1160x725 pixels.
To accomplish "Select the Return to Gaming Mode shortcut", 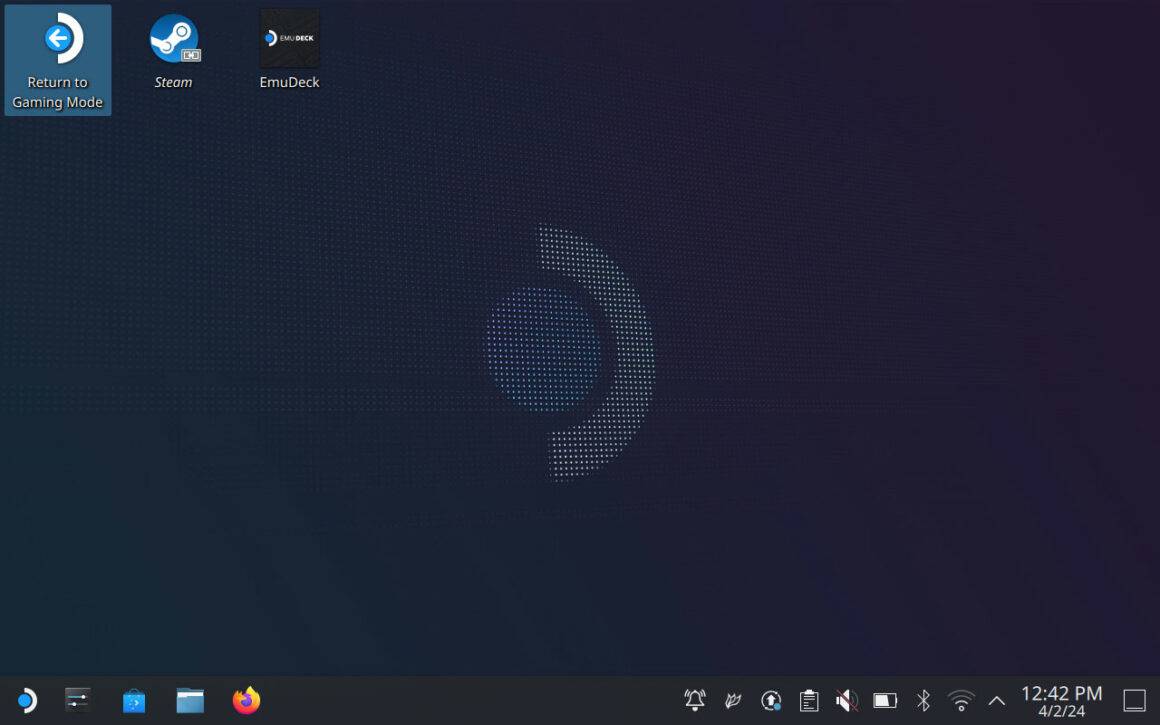I will 58,60.
